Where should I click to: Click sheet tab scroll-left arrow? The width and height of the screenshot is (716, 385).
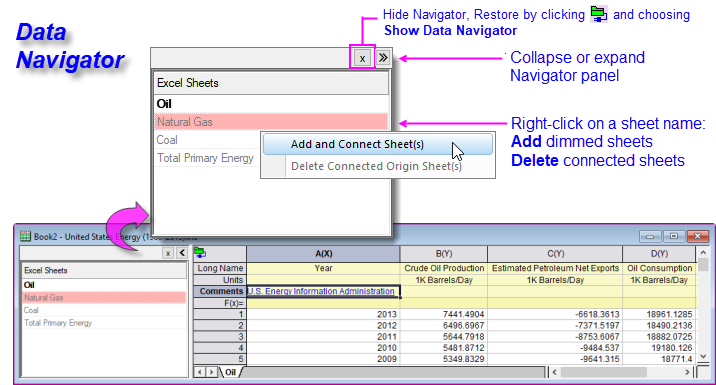tap(199, 372)
